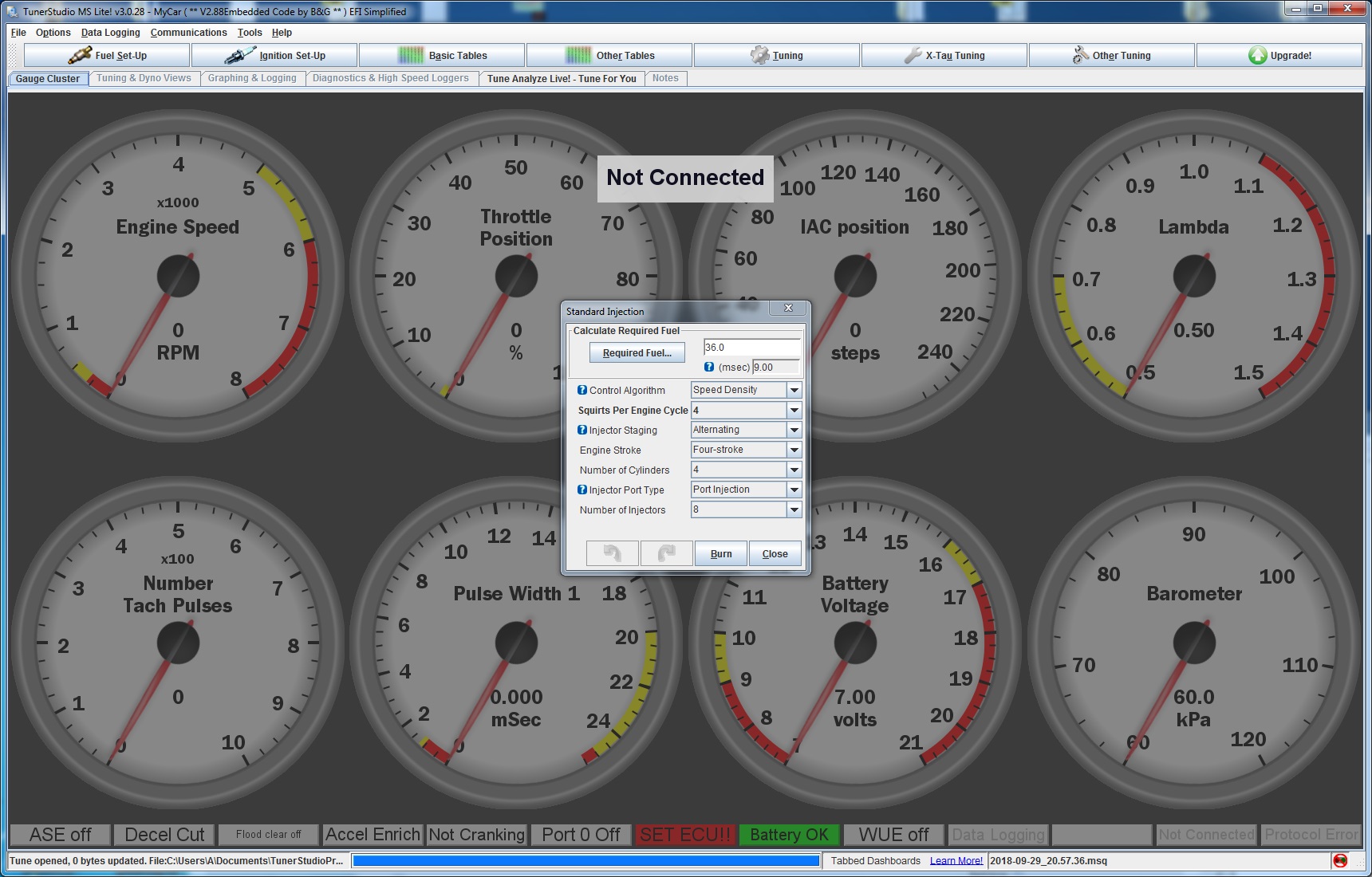Click the Ignition Set-Up spark plug icon
The height and width of the screenshot is (877, 1372).
(x=240, y=55)
